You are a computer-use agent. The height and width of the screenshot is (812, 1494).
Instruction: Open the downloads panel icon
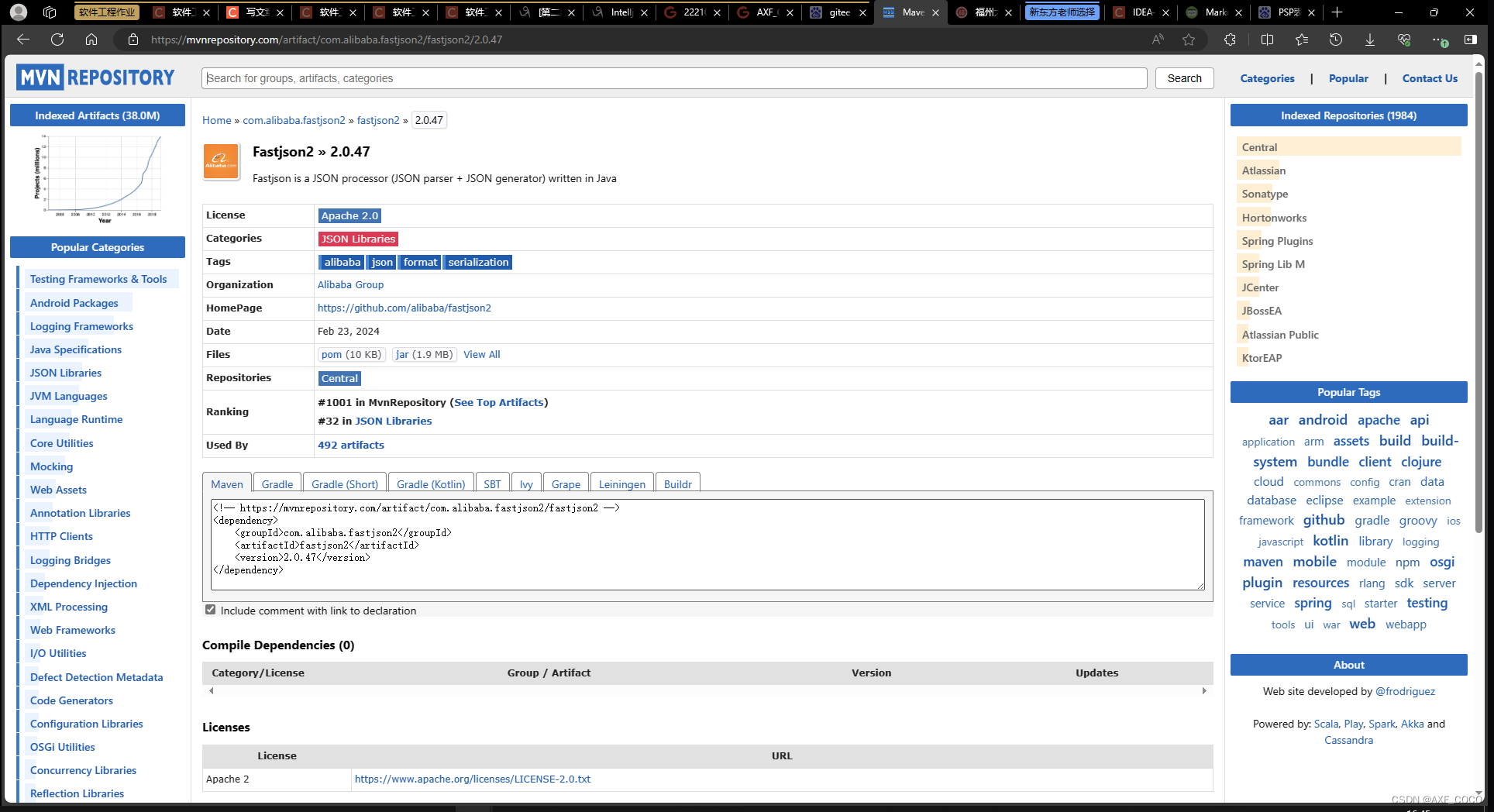coord(1370,40)
